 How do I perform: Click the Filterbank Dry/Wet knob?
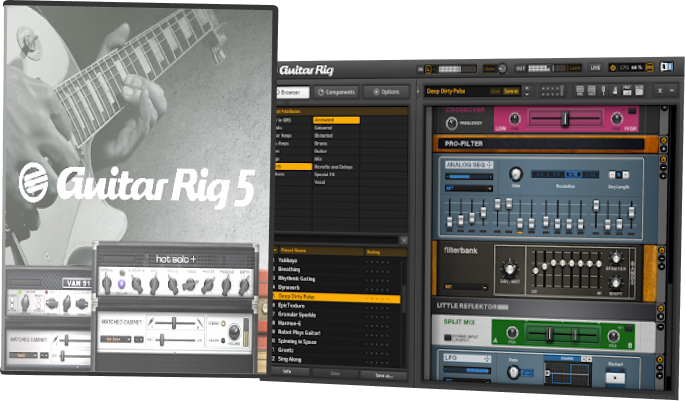point(509,267)
